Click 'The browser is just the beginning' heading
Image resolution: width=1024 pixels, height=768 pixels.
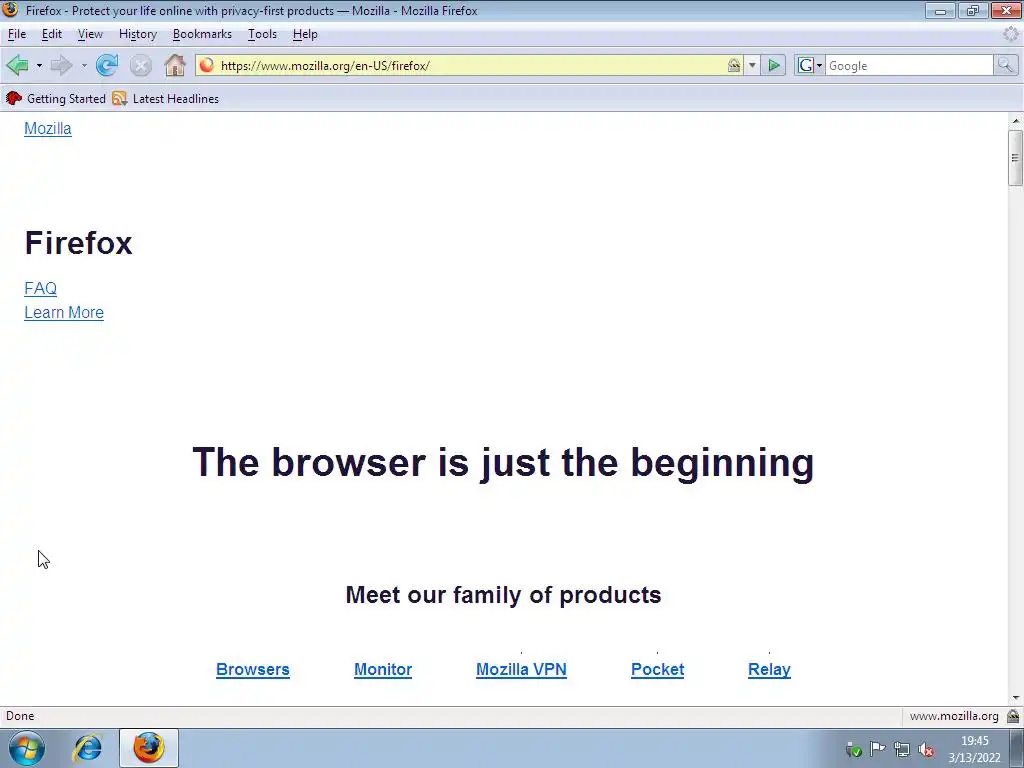click(504, 463)
